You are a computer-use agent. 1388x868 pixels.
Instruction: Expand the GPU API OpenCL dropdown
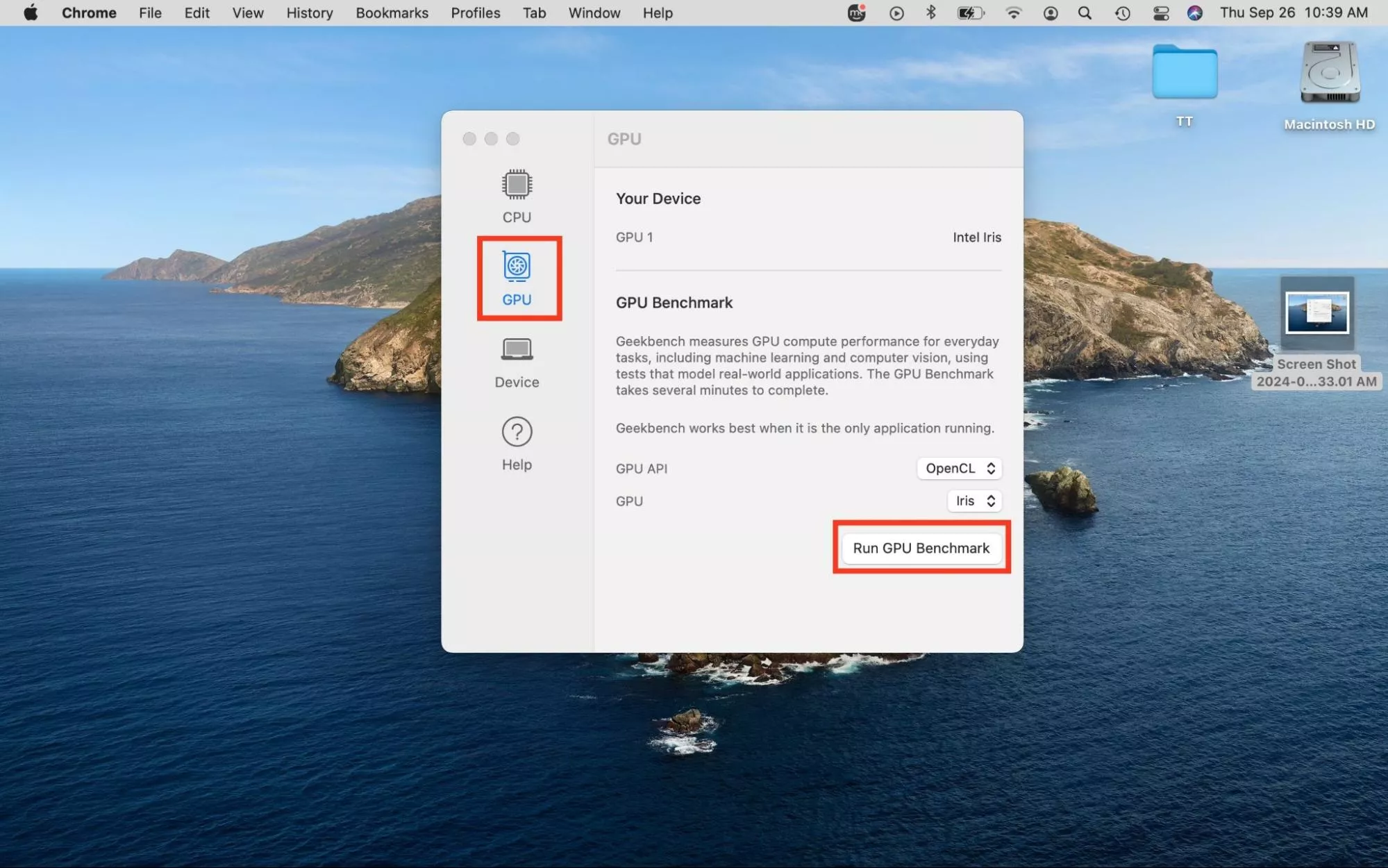[959, 469]
